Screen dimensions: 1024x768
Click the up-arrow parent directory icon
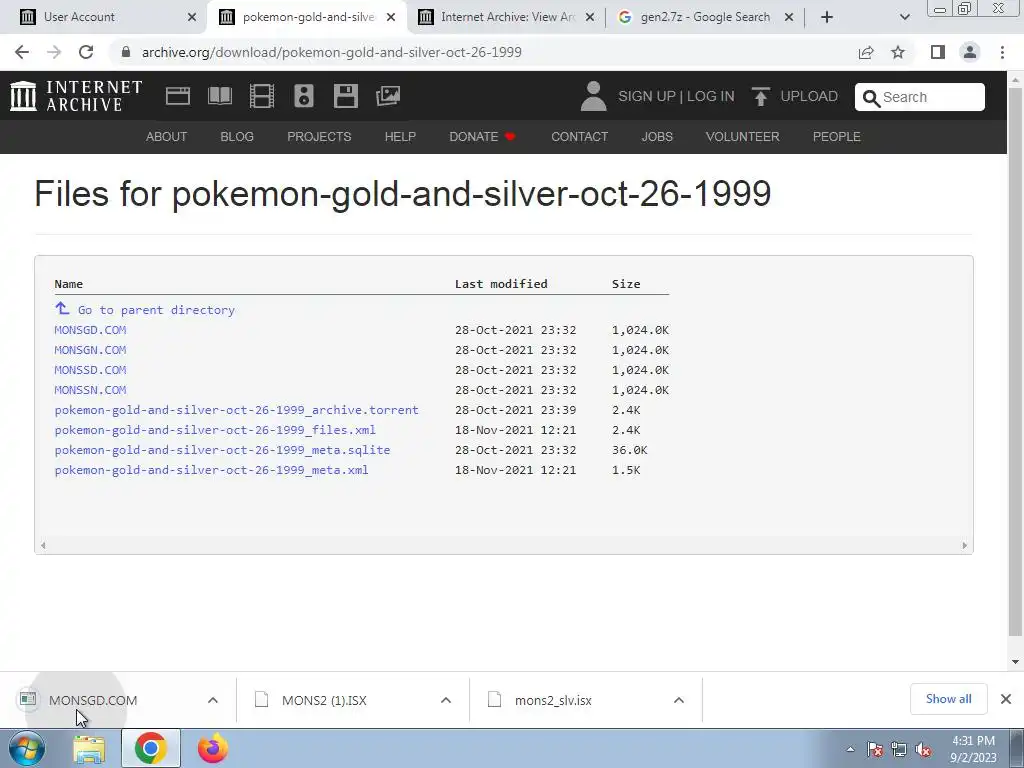[62, 308]
